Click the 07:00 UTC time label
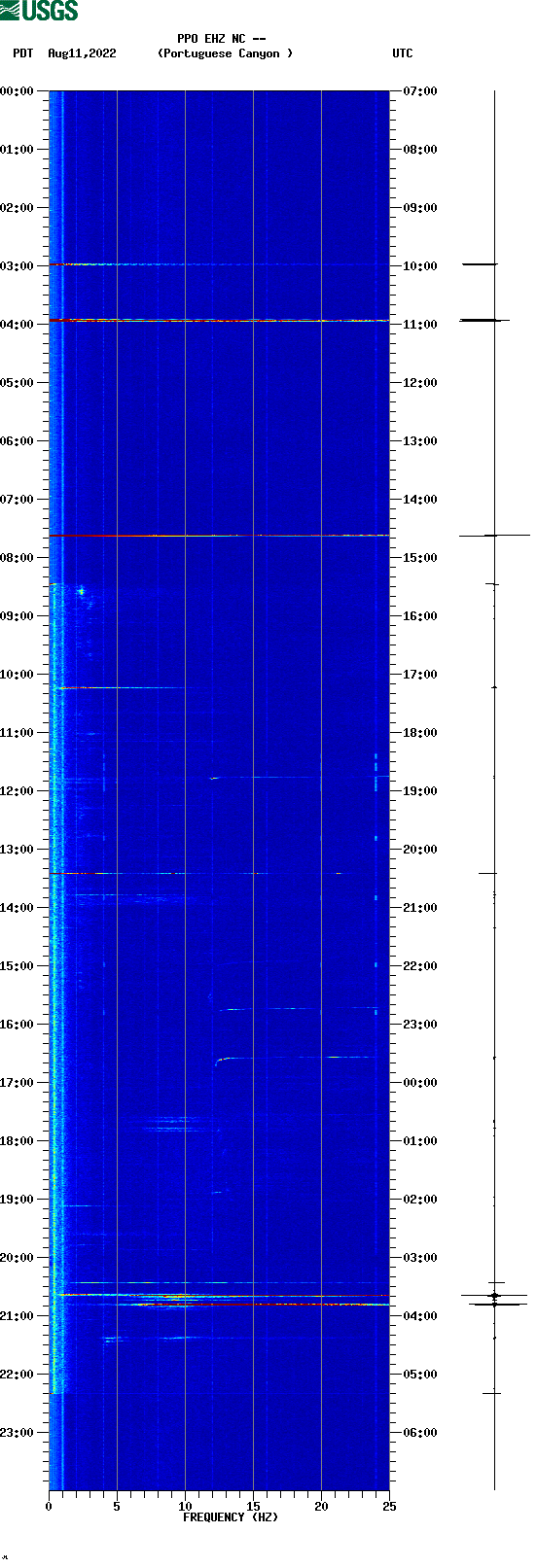537x1568 pixels. click(420, 91)
